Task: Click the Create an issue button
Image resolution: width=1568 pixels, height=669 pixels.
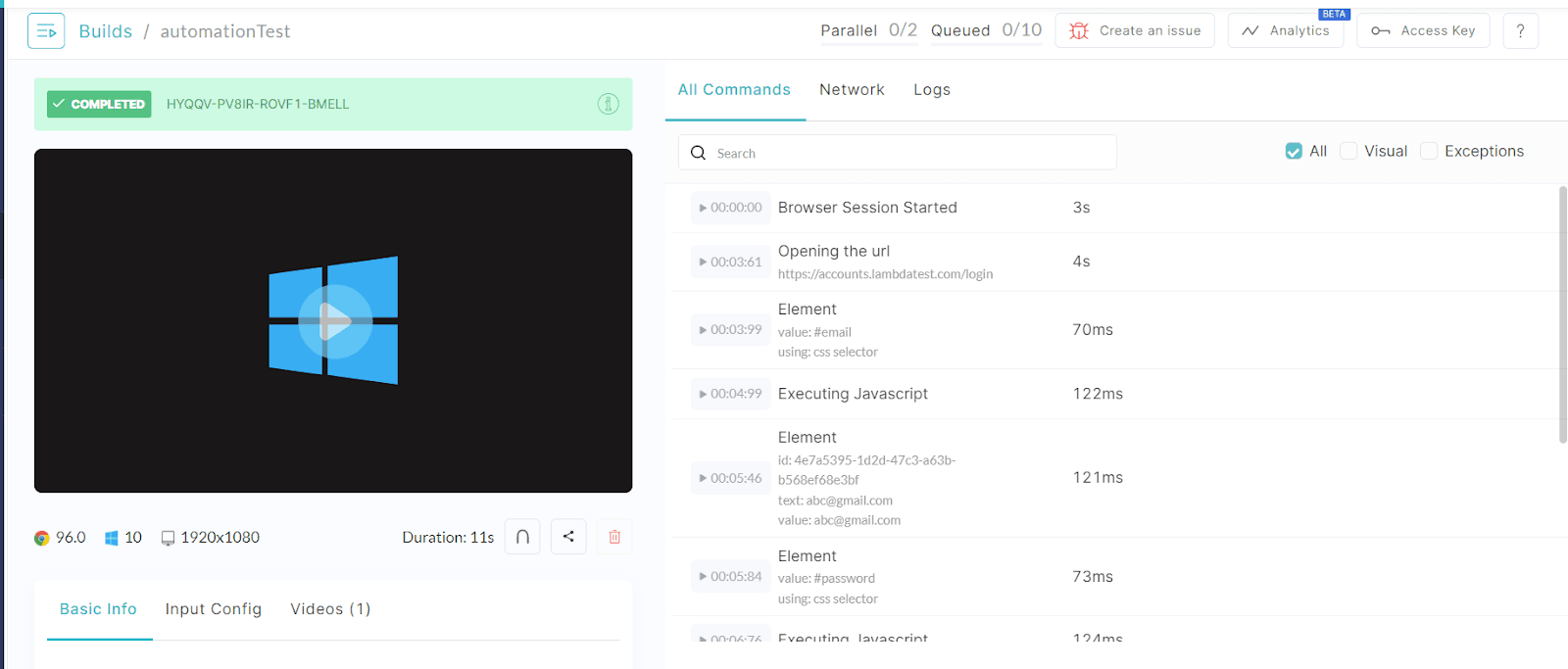Action: 1135,30
